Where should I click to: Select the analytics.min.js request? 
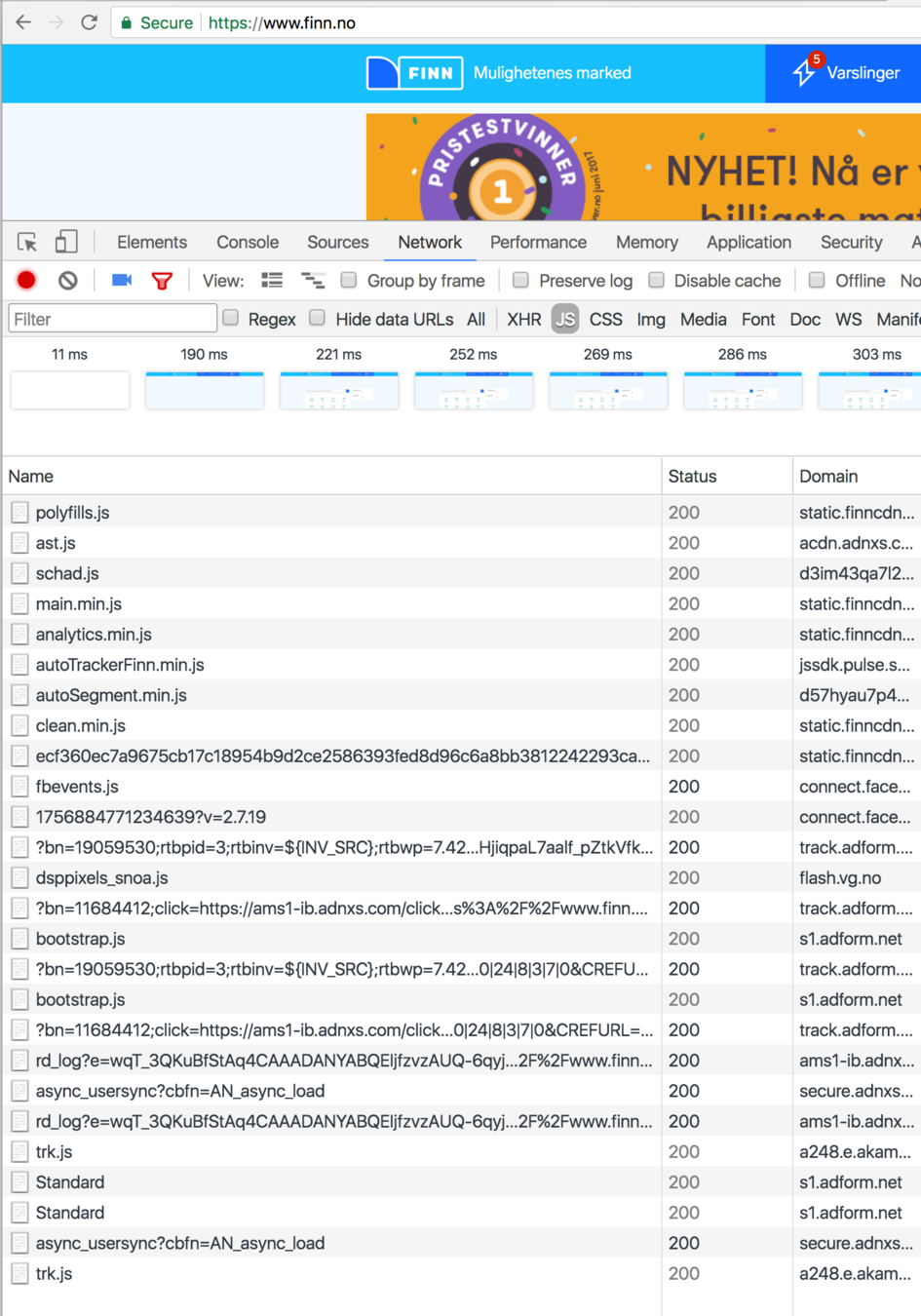click(x=461, y=635)
